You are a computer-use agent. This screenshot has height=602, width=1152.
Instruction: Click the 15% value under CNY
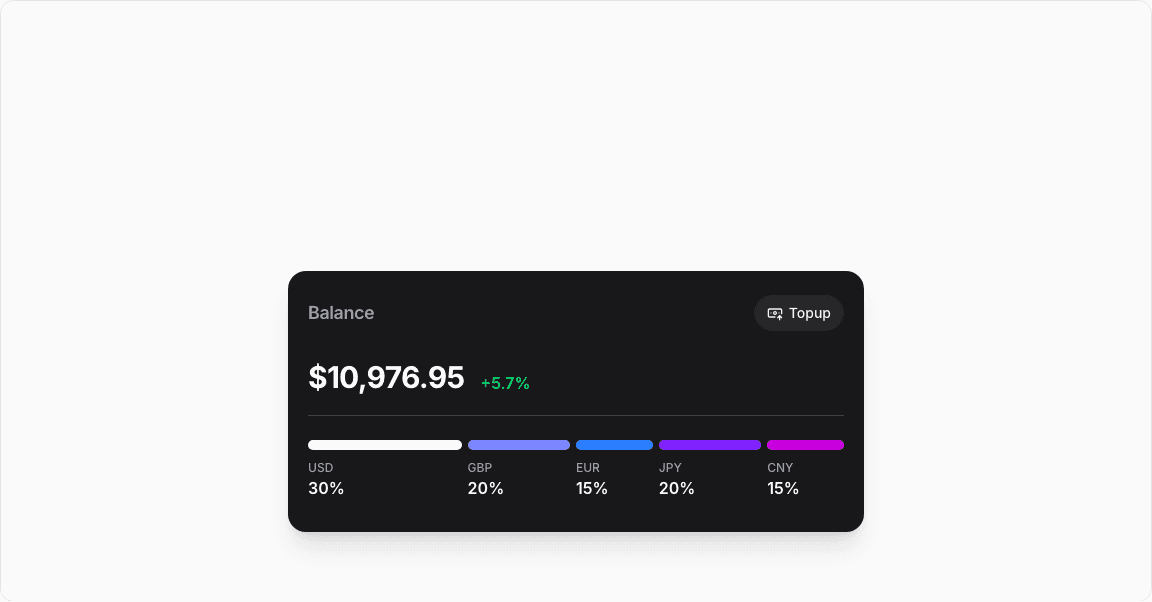(783, 489)
